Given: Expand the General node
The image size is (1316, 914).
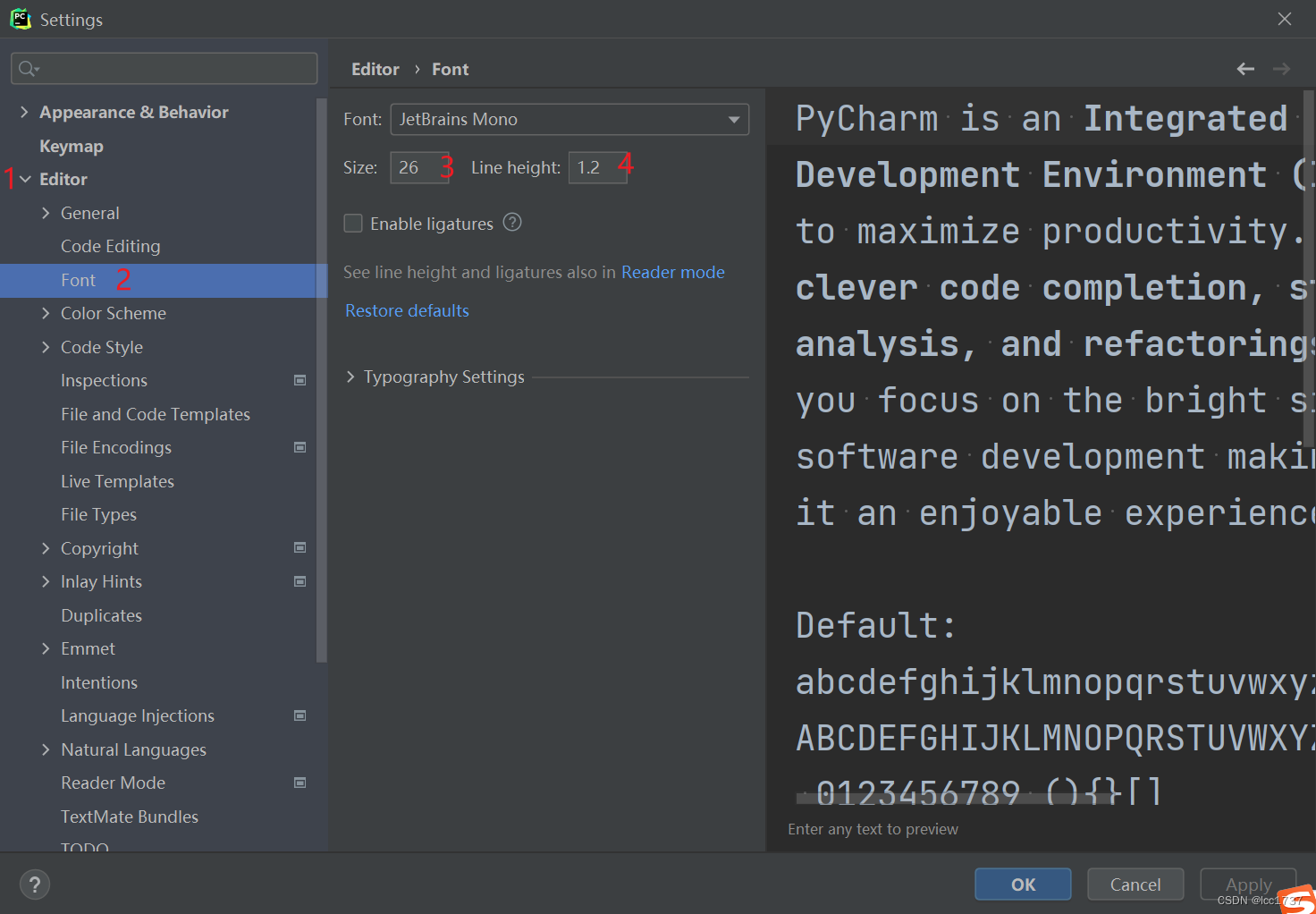Looking at the screenshot, I should tap(46, 213).
